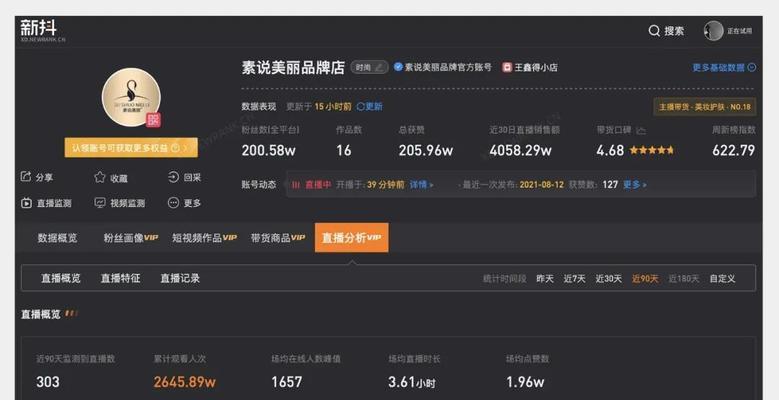Click 素说美丽 account profile picture
779x400 pixels.
click(131, 97)
